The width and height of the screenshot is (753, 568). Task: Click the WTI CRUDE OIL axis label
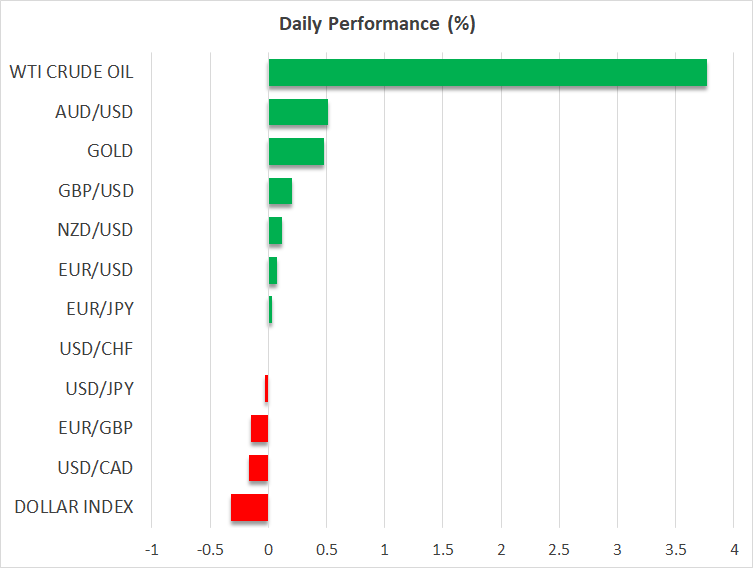pos(71,72)
